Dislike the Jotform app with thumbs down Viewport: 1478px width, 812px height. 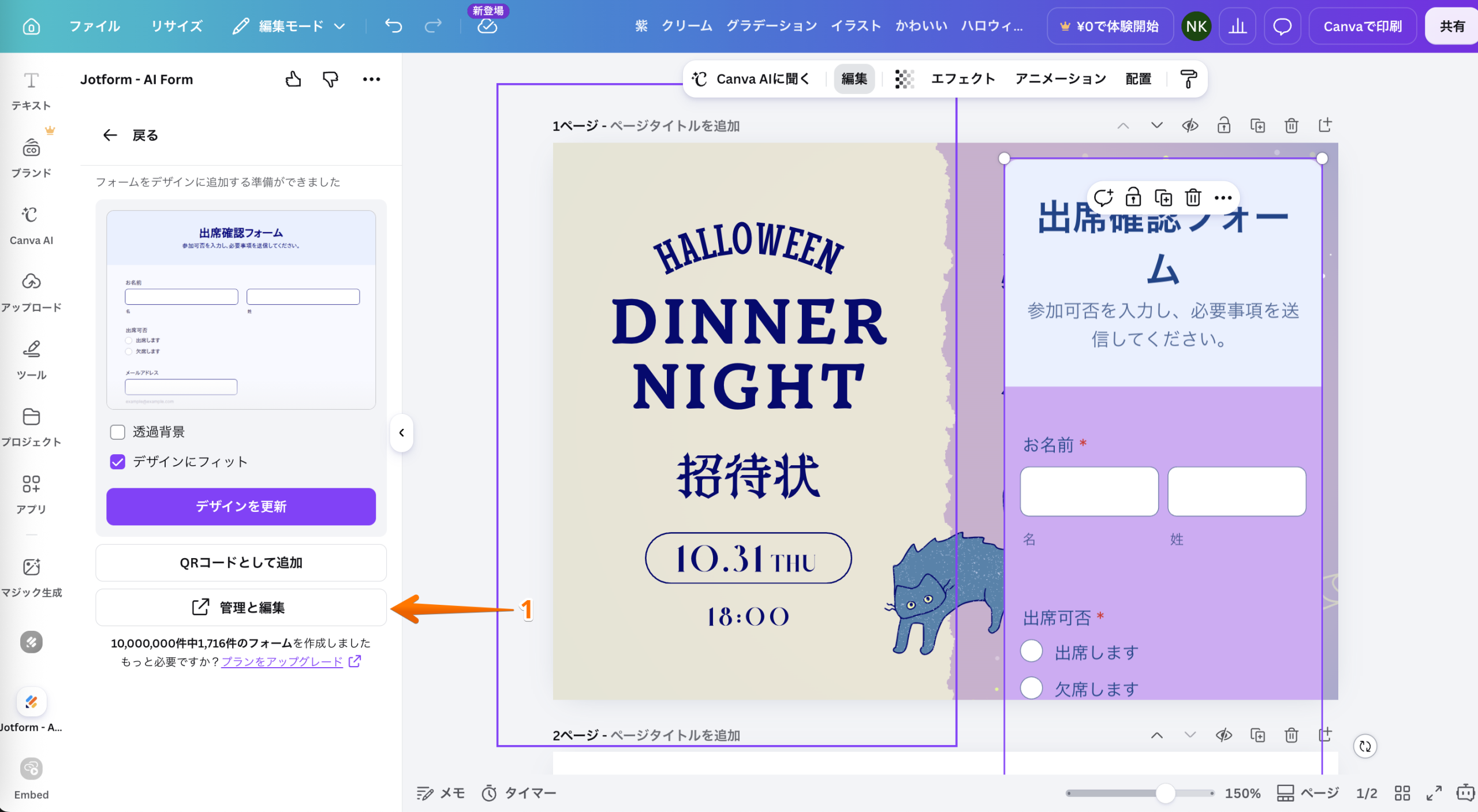330,79
